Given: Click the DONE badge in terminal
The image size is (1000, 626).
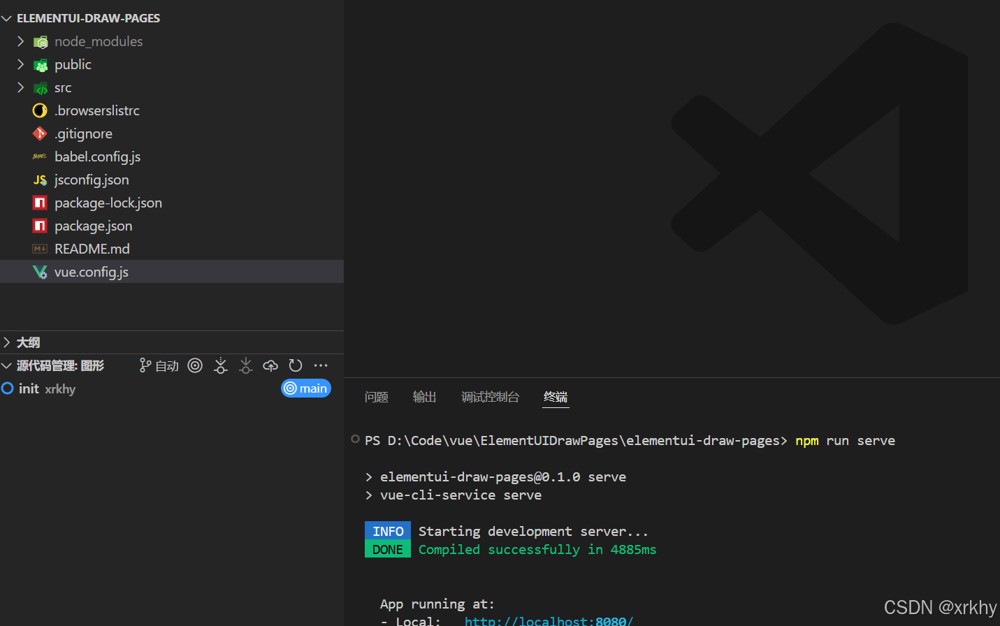Looking at the screenshot, I should [x=388, y=550].
